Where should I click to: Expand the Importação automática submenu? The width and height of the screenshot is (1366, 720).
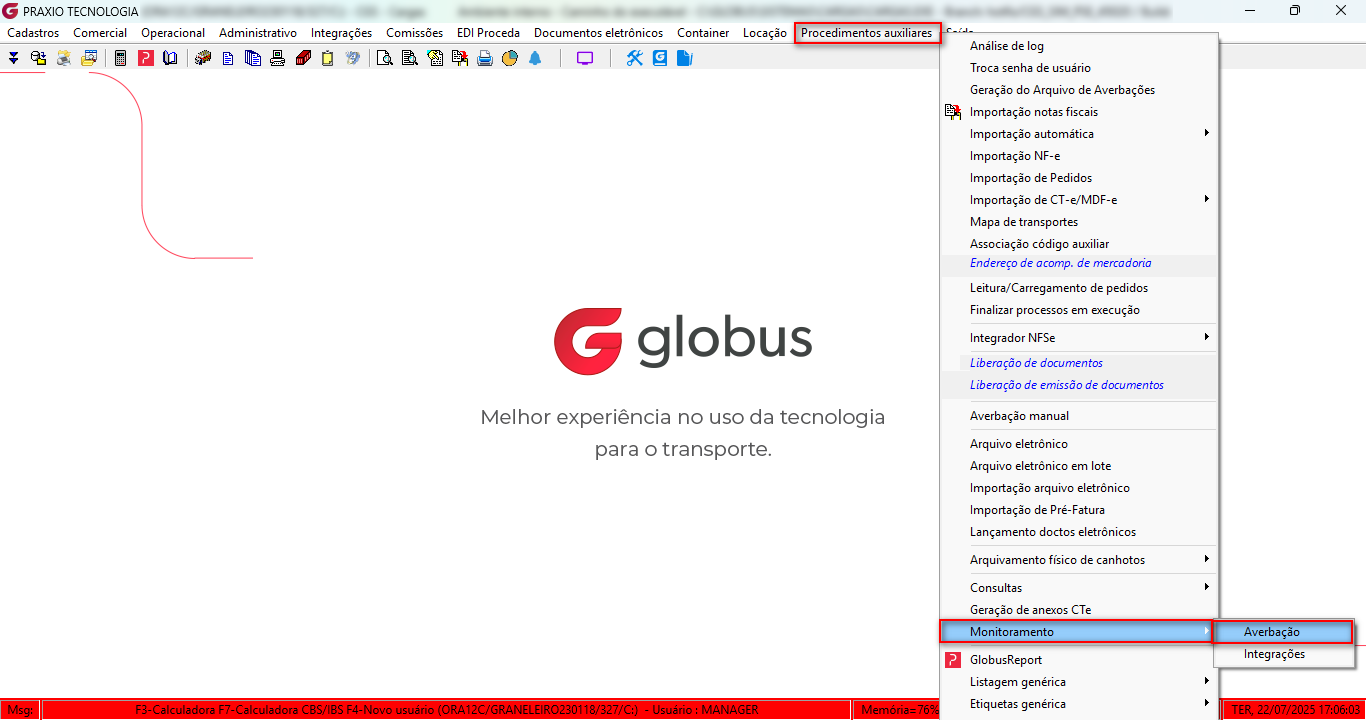click(1077, 134)
